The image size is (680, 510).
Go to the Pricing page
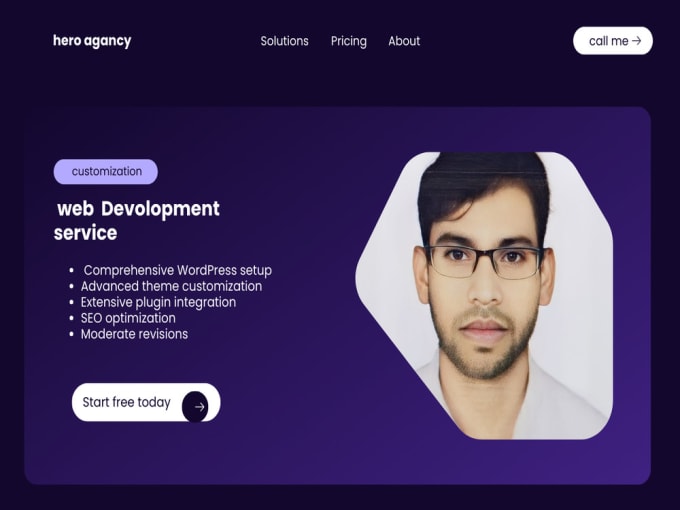349,41
